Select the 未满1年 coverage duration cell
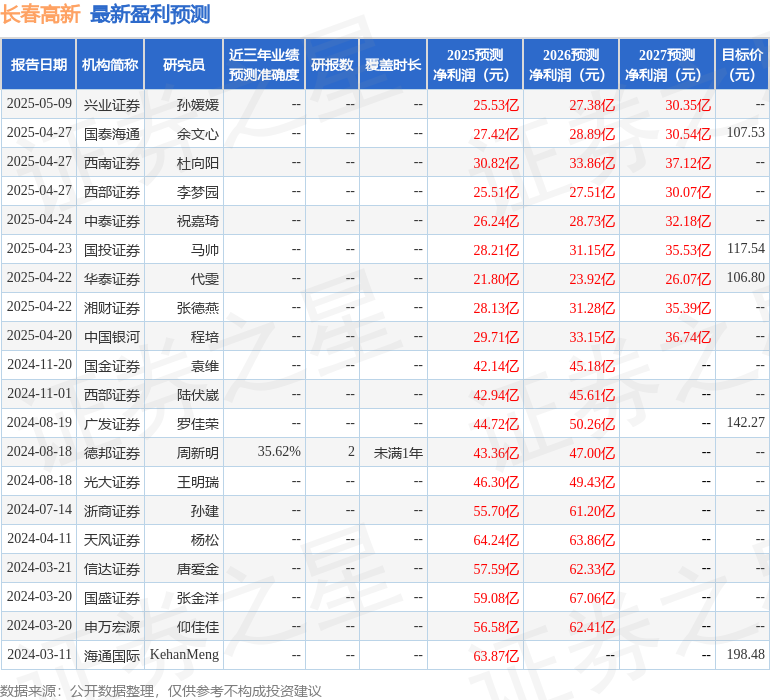 (x=398, y=452)
